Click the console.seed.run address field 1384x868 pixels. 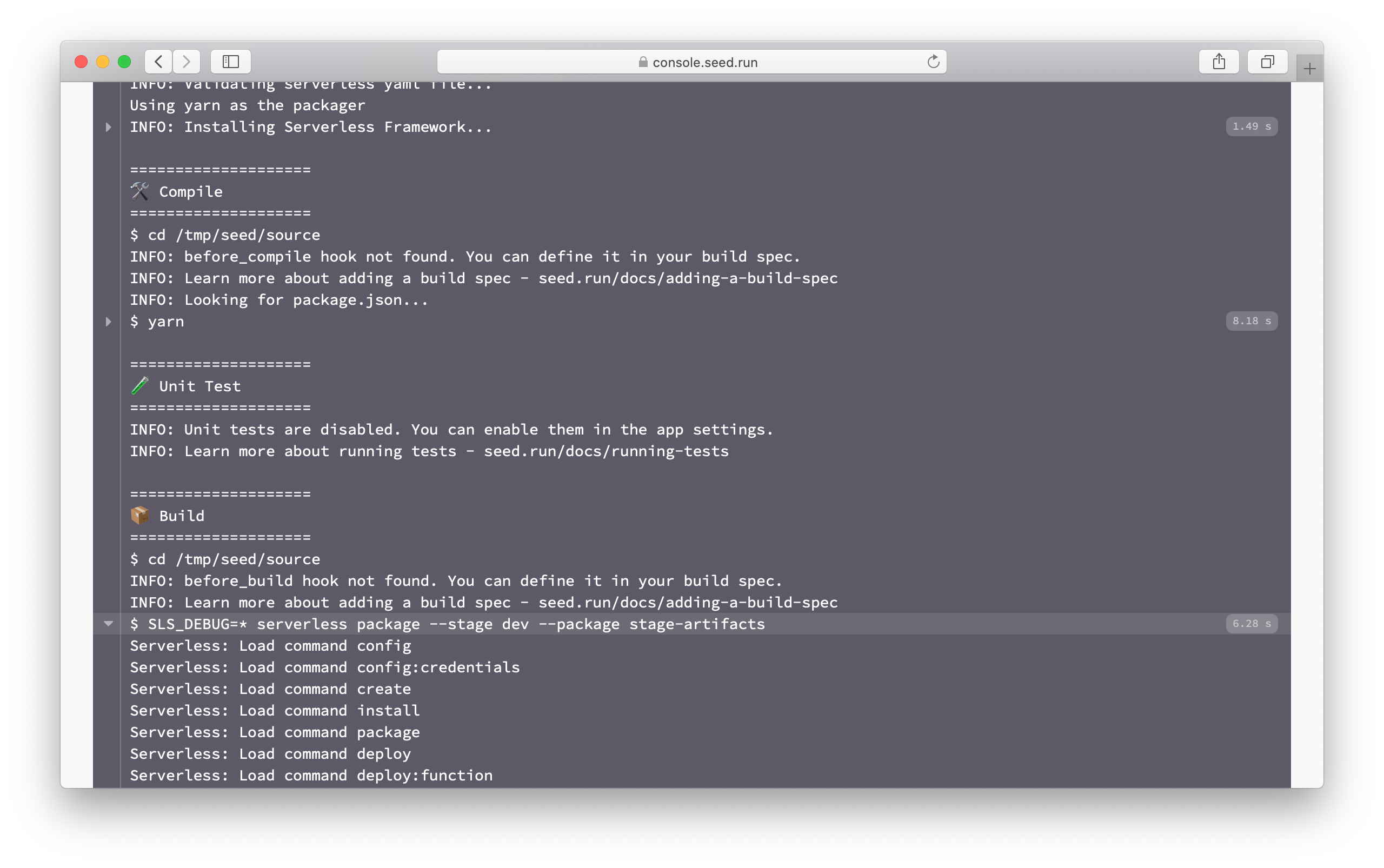click(704, 62)
